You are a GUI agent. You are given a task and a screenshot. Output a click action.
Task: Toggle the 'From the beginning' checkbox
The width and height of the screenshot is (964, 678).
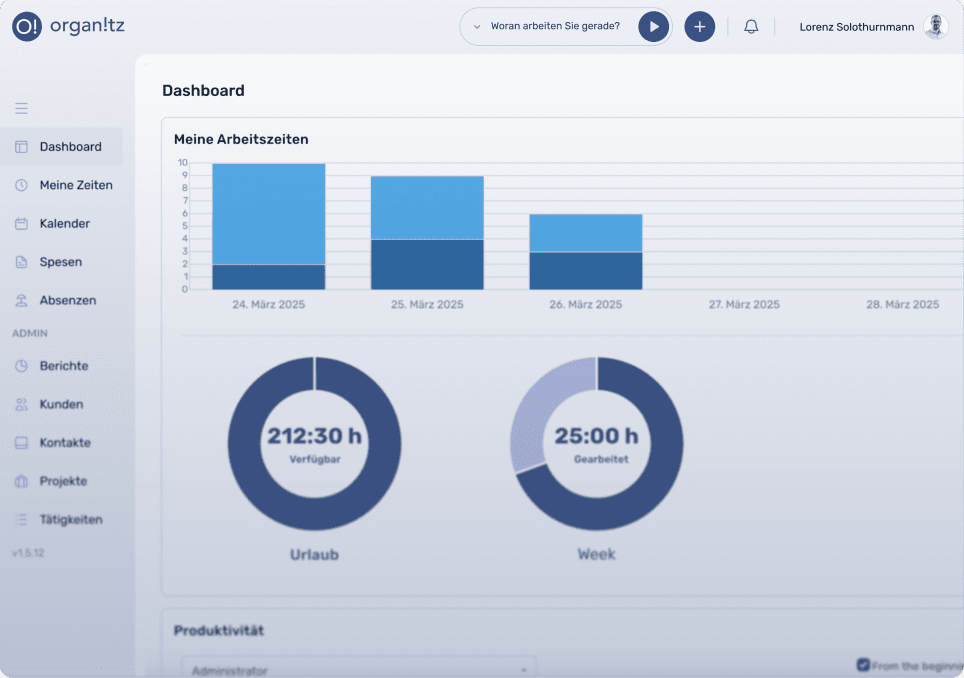[863, 665]
